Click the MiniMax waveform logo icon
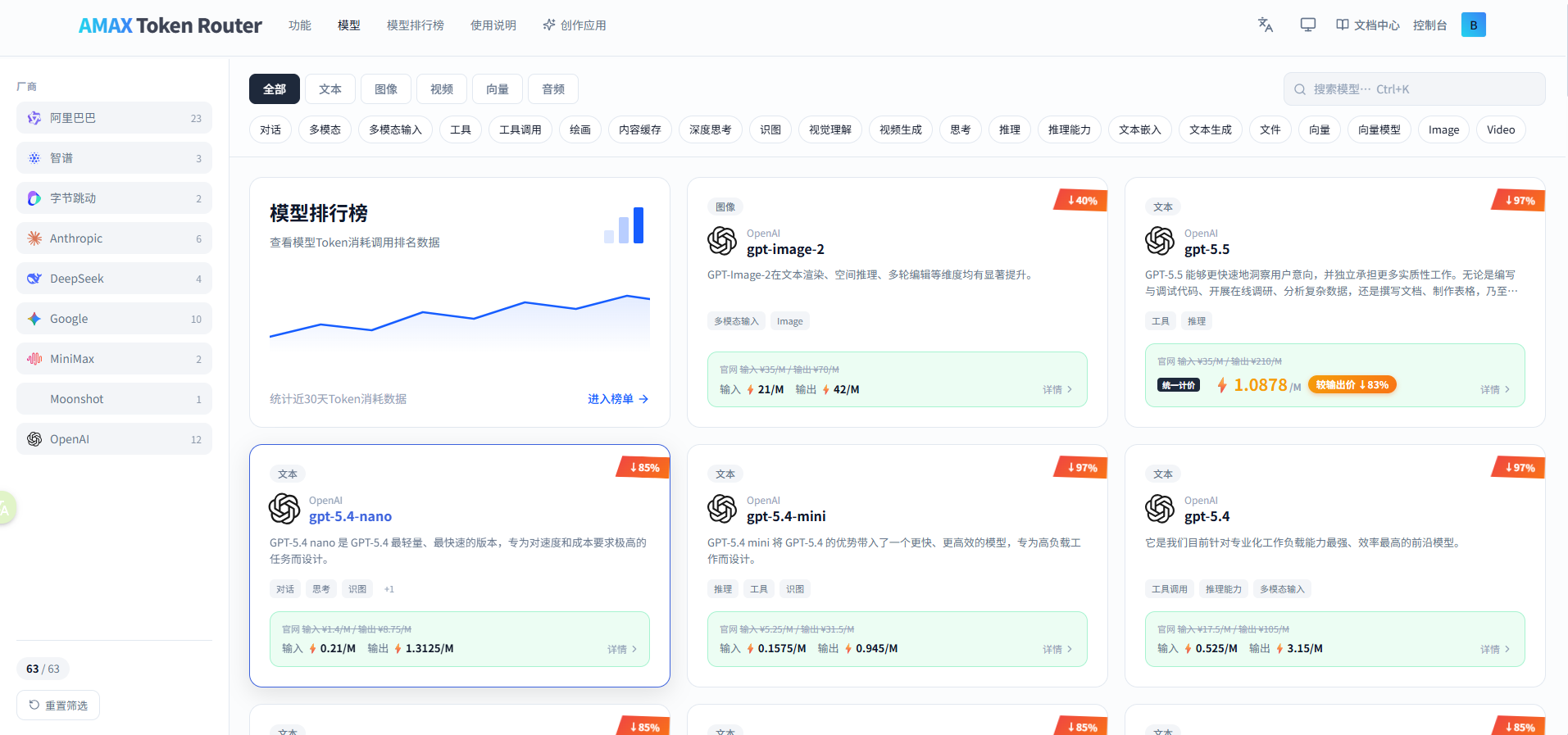 pos(34,359)
